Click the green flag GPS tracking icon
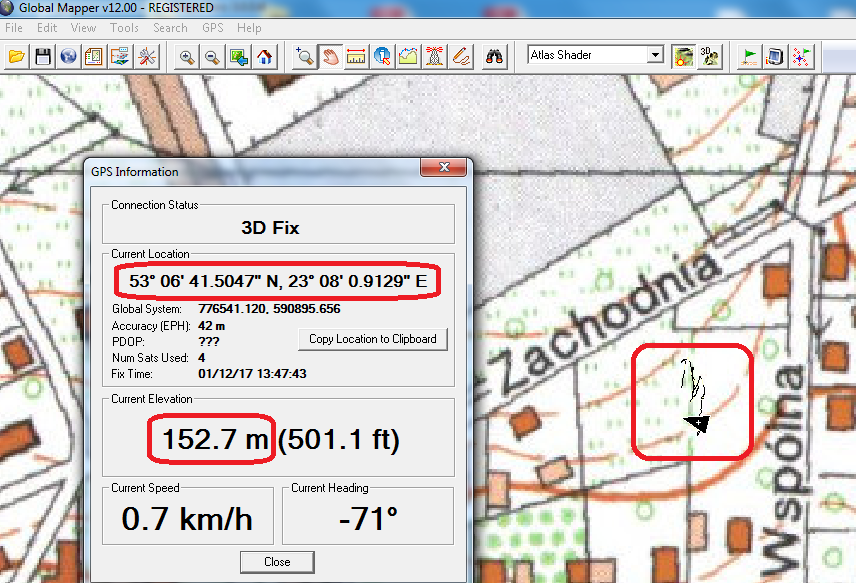 [x=749, y=56]
